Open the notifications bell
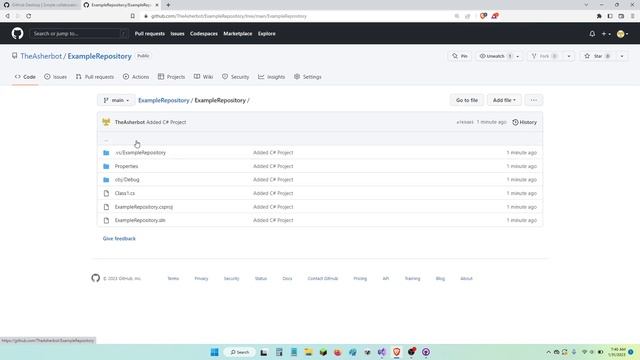 [x=592, y=34]
